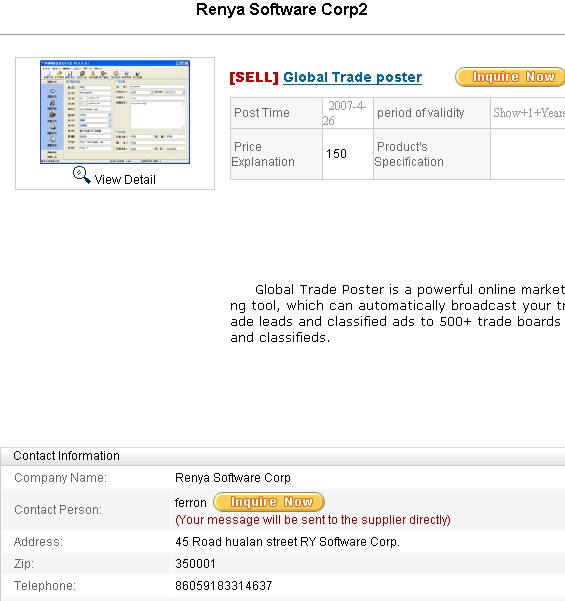Click the Zip: label
The image size is (565, 601).
tap(24, 563)
